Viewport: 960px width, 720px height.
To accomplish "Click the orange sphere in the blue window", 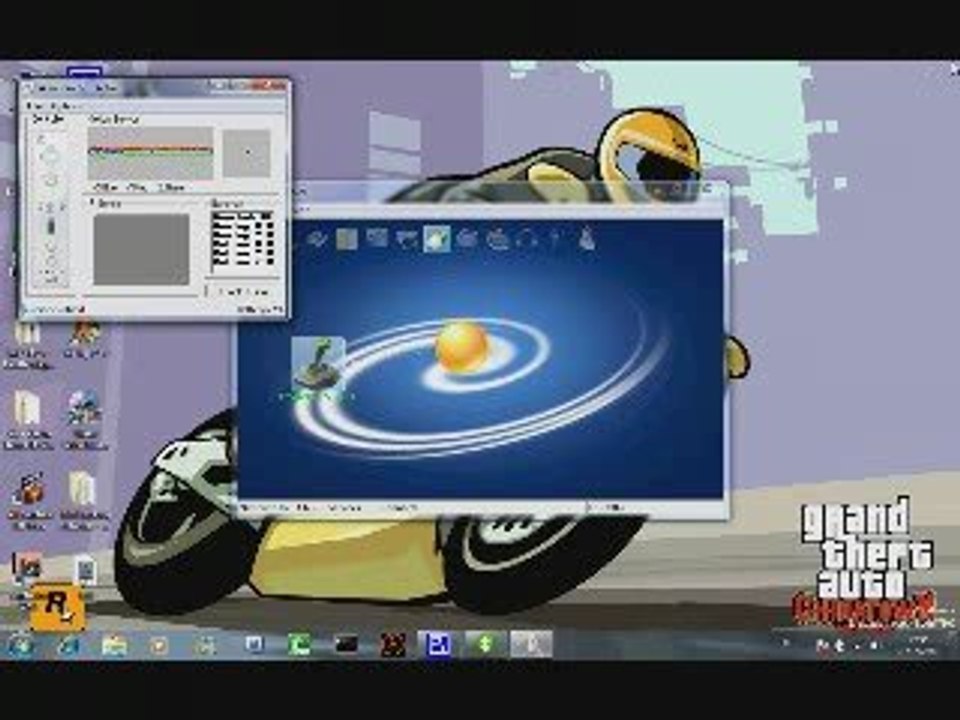I will [462, 348].
